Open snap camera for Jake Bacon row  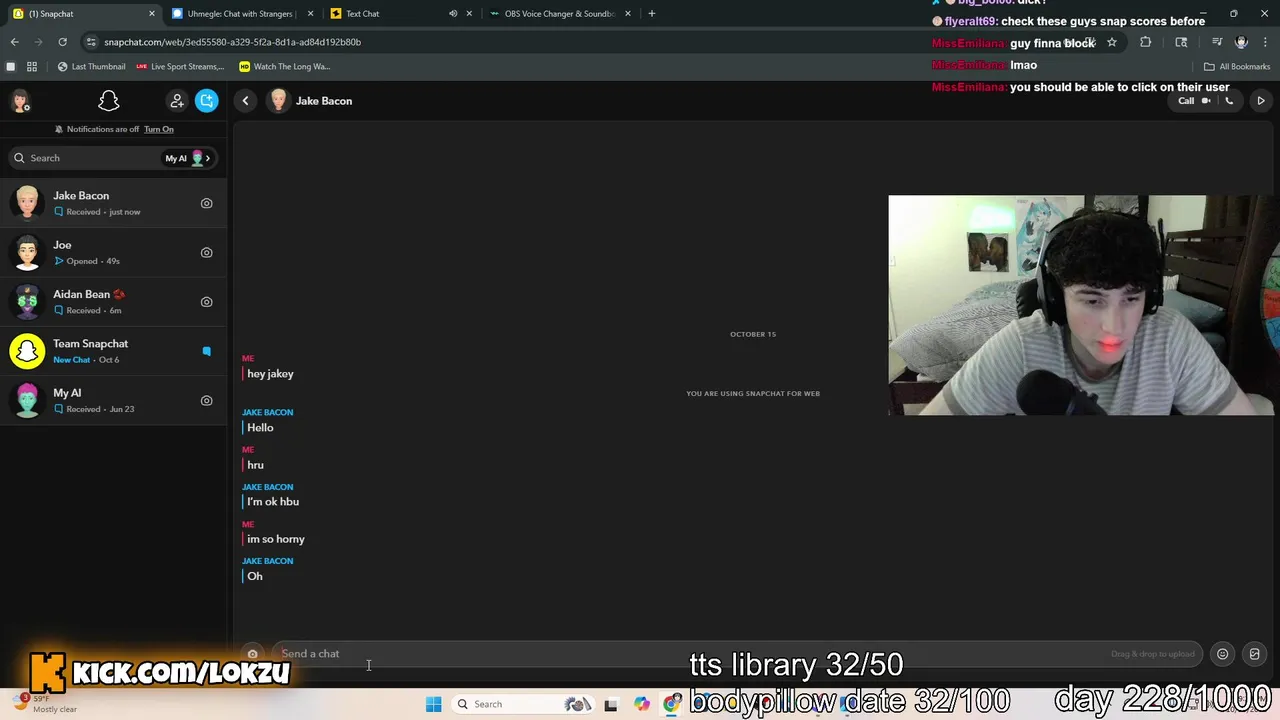coord(207,203)
